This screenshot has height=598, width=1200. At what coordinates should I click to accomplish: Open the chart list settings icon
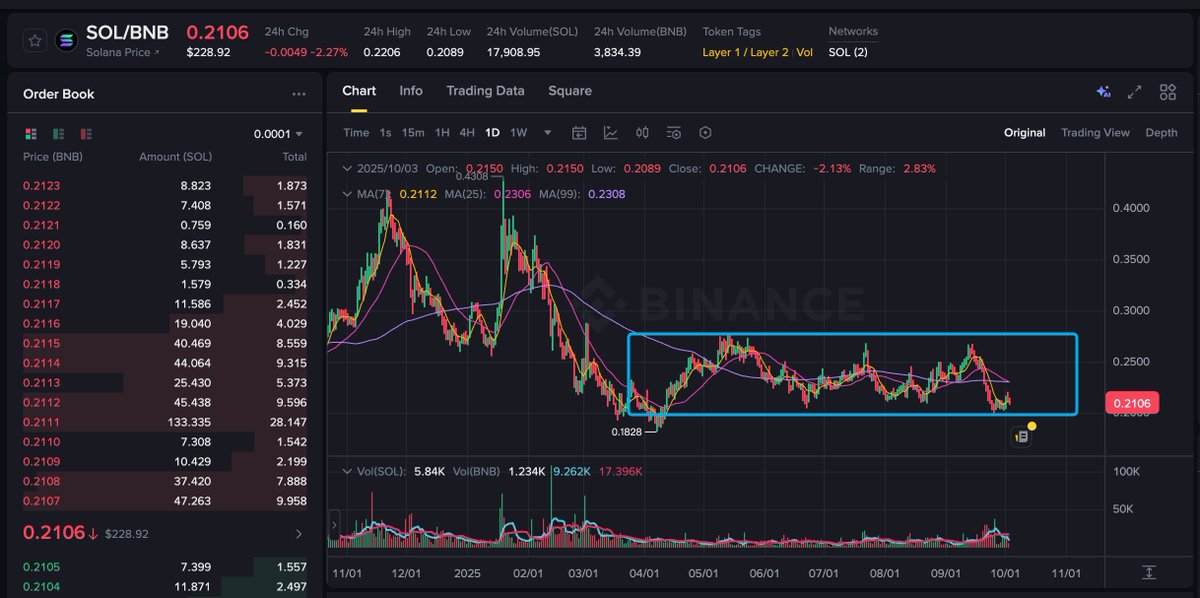pos(674,133)
